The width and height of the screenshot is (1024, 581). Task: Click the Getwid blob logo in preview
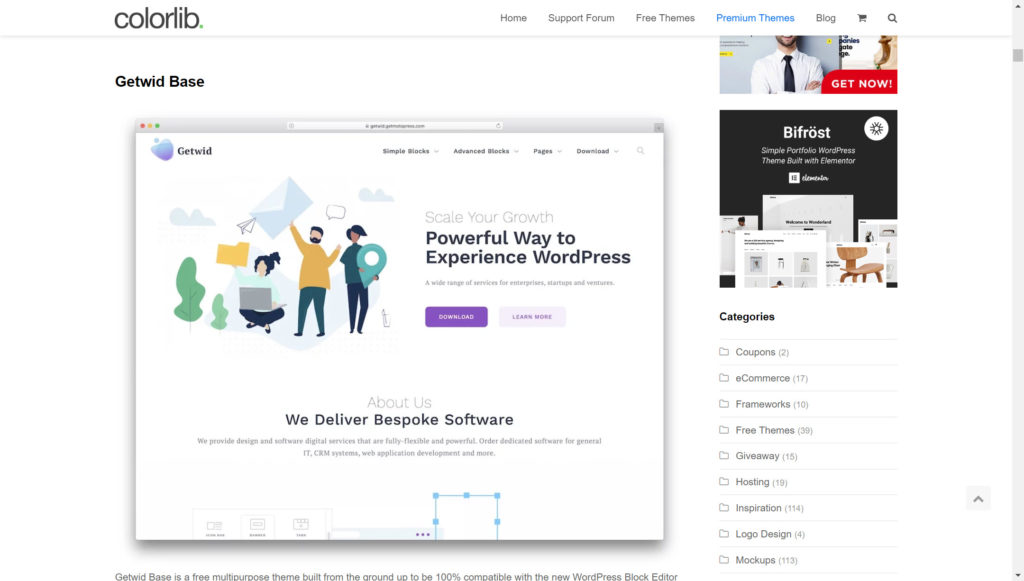[x=162, y=150]
